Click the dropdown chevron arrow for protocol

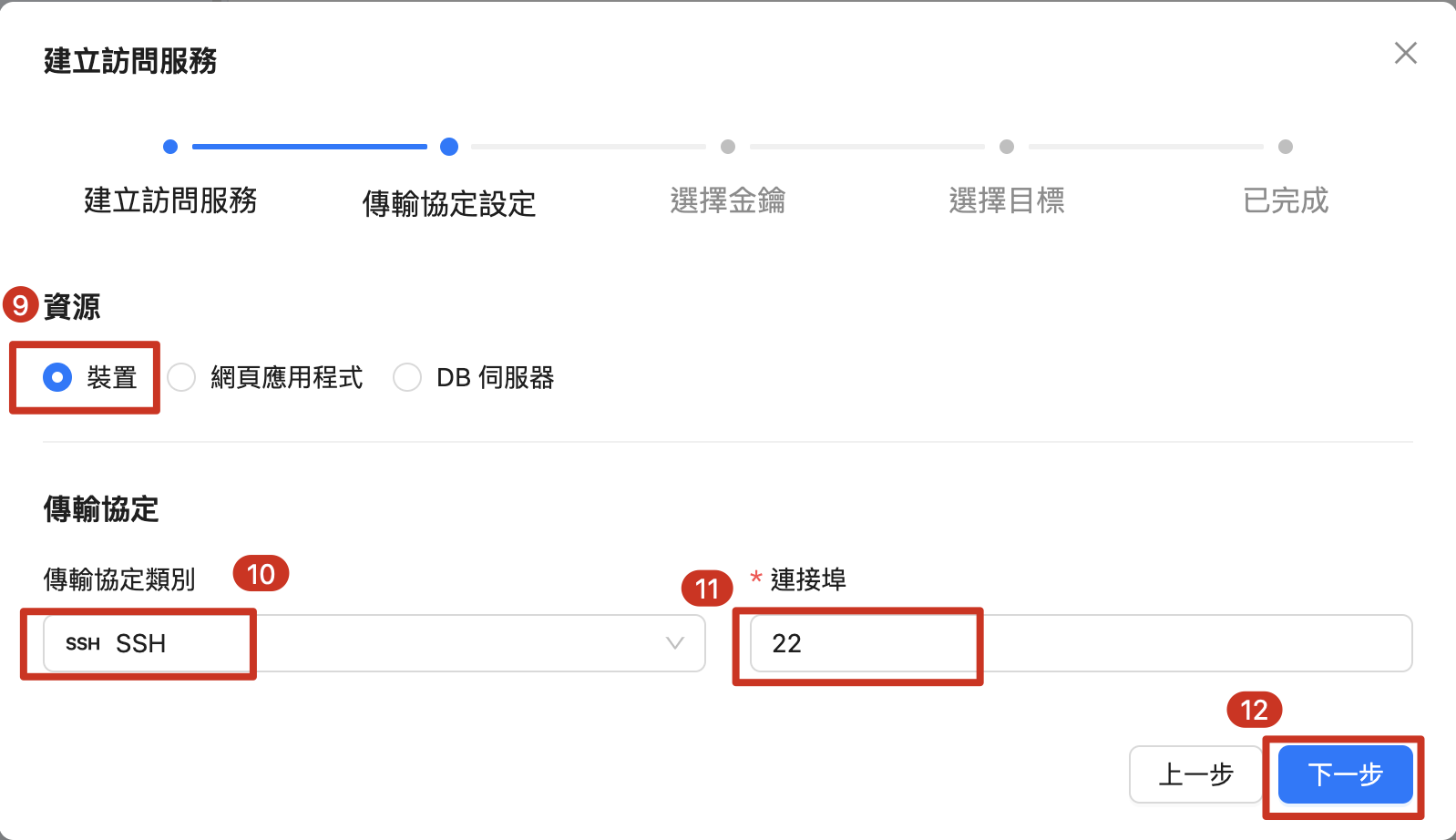[x=674, y=643]
